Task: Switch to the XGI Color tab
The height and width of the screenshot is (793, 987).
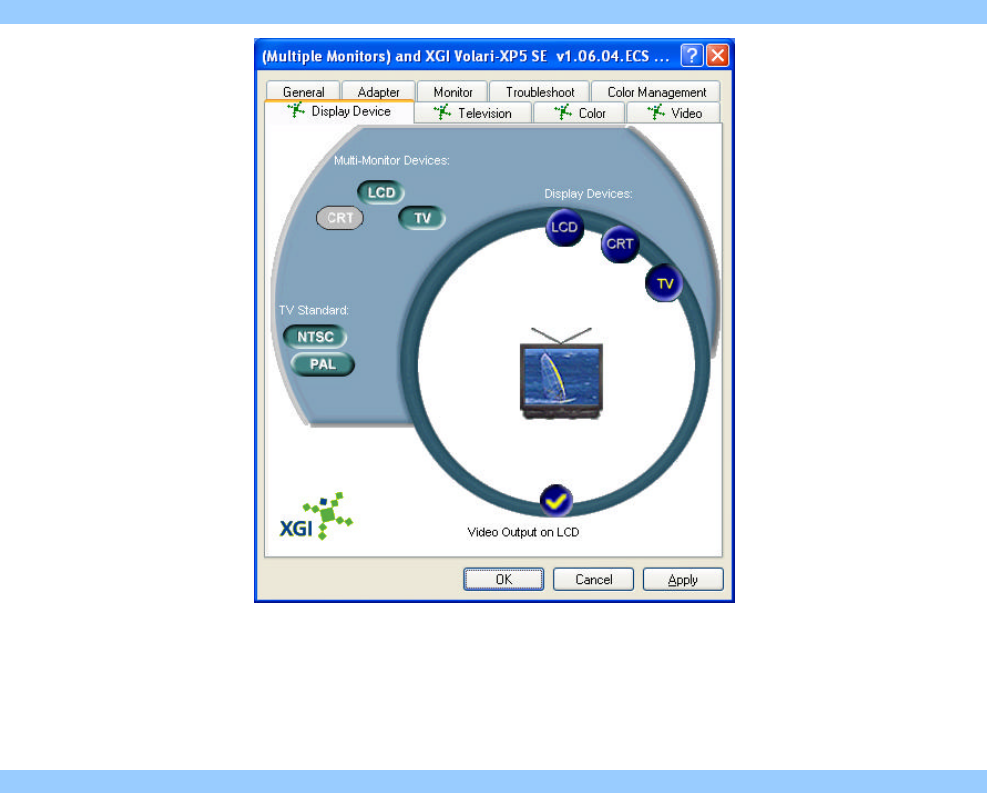Action: 580,113
